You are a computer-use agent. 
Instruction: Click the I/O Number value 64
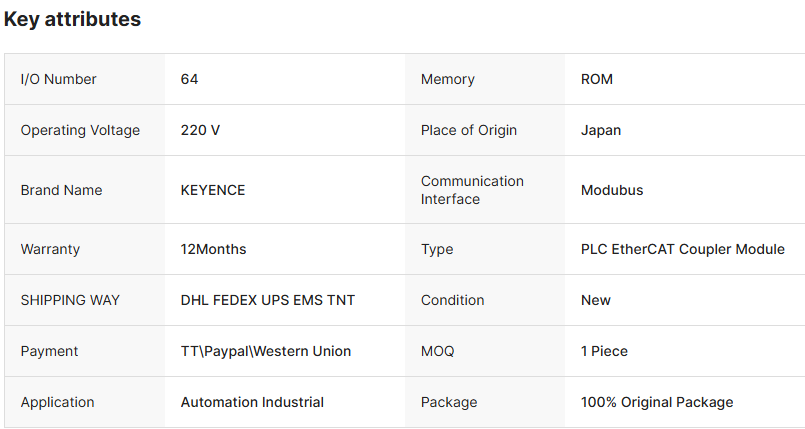pyautogui.click(x=189, y=79)
